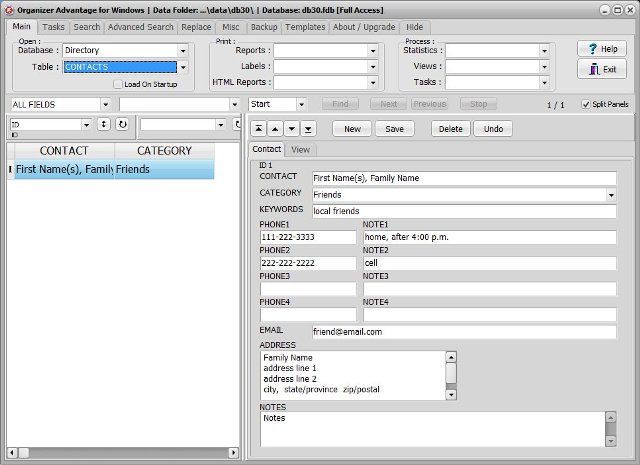Open the Misc tab
The image size is (640, 465).
231,27
